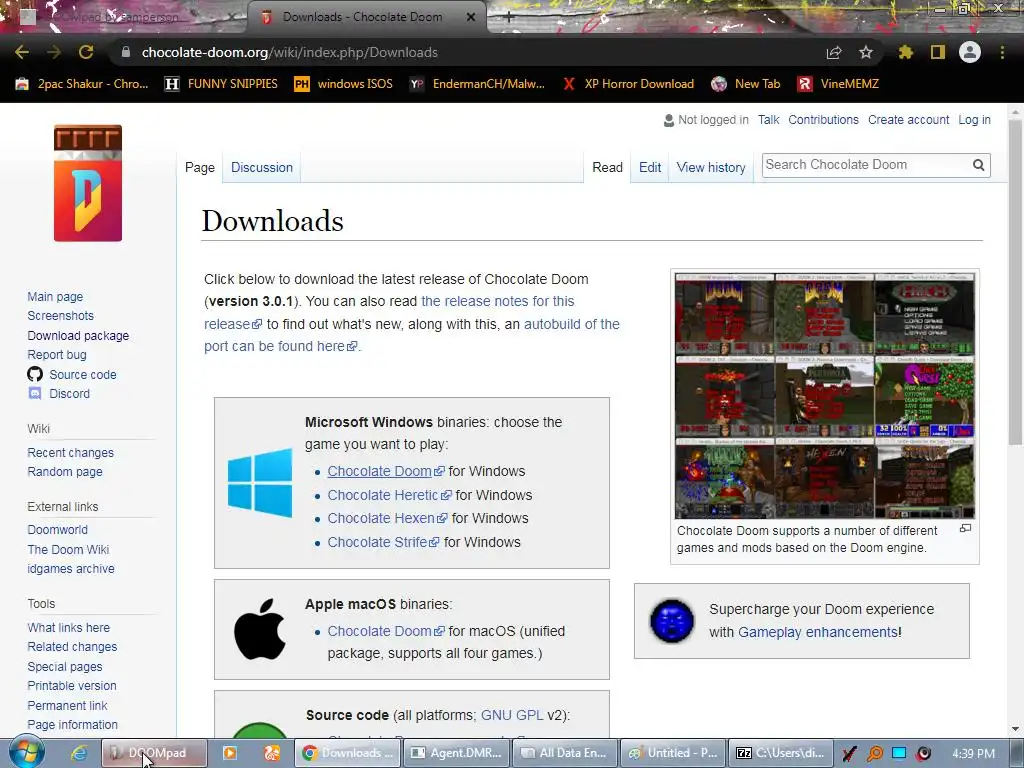
Task: Open the View history tab
Action: [x=711, y=167]
